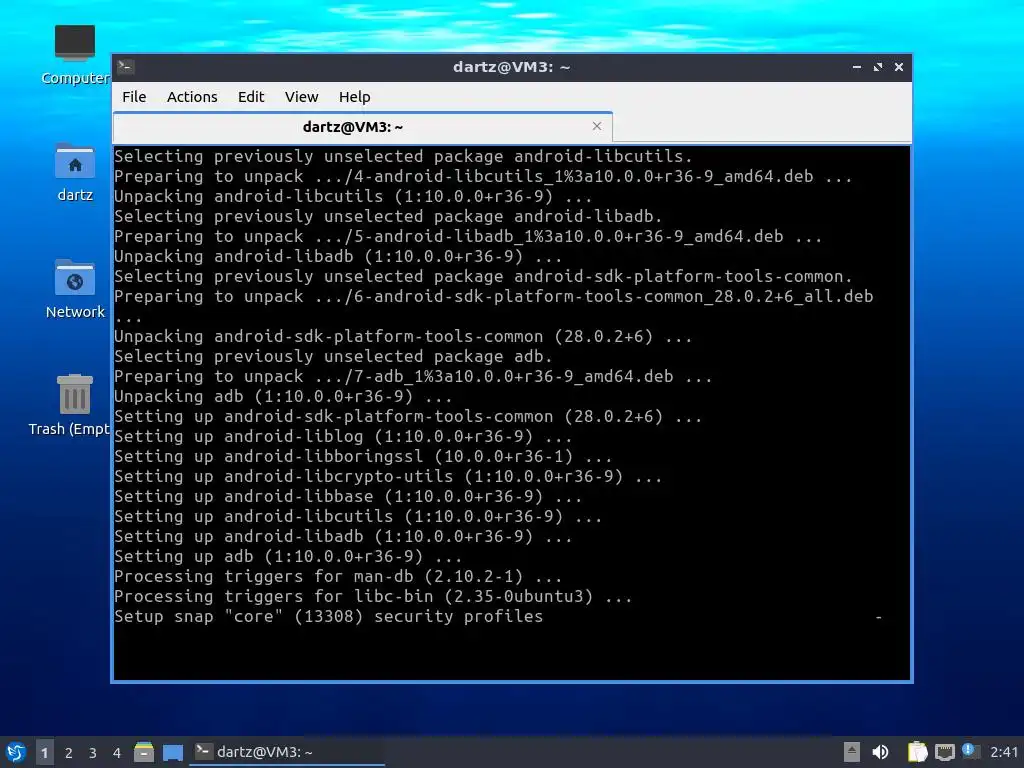Click the 'Setting up android-libboringssl' line

pos(363,456)
